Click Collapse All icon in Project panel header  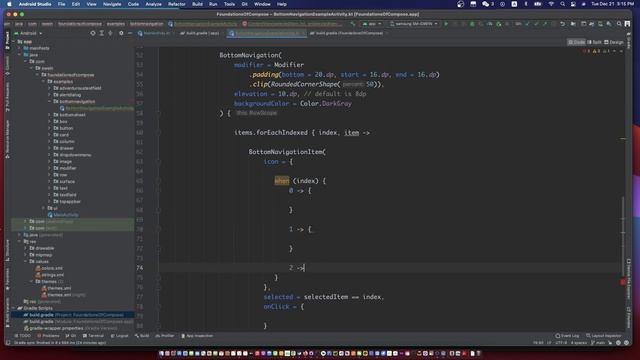110,33
